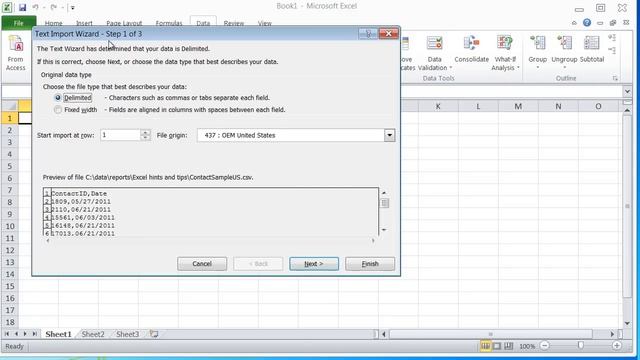640x360 pixels.
Task: Select row 10 header
Action: (x=10, y=226)
